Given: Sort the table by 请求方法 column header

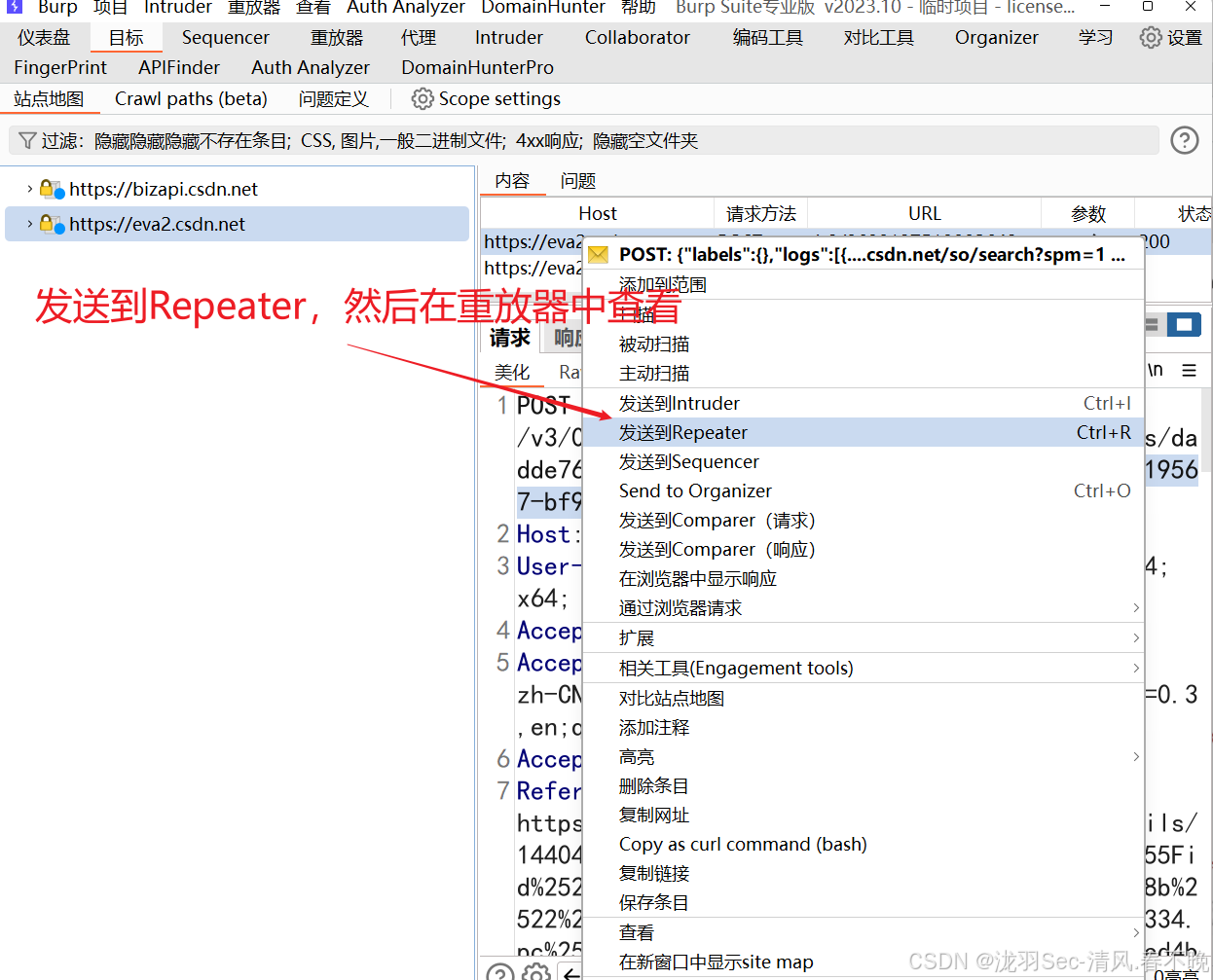Looking at the screenshot, I should click(761, 213).
